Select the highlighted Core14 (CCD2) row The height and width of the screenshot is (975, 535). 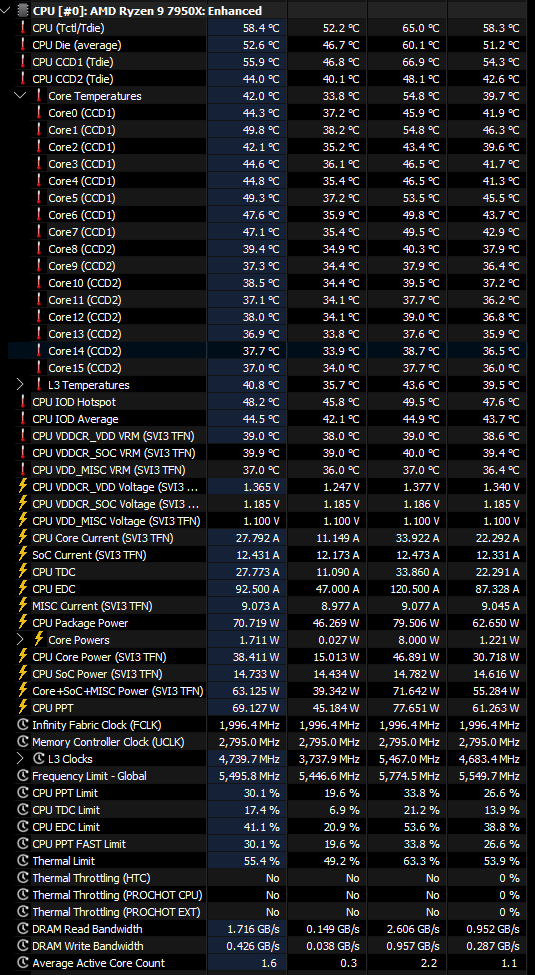click(268, 351)
